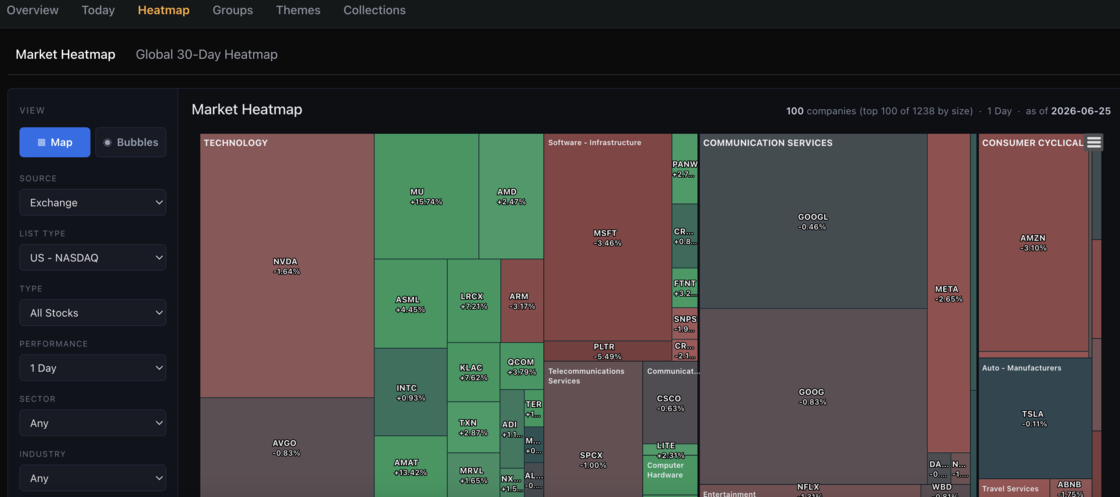Screen dimensions: 1120x497
Task: Click the META -2.65% tile
Action: click(x=949, y=293)
